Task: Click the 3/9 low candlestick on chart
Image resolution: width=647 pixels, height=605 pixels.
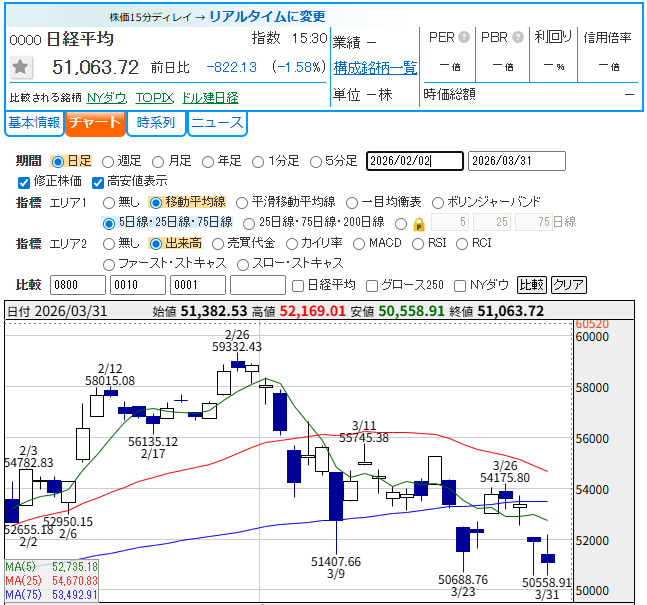Action: click(336, 496)
